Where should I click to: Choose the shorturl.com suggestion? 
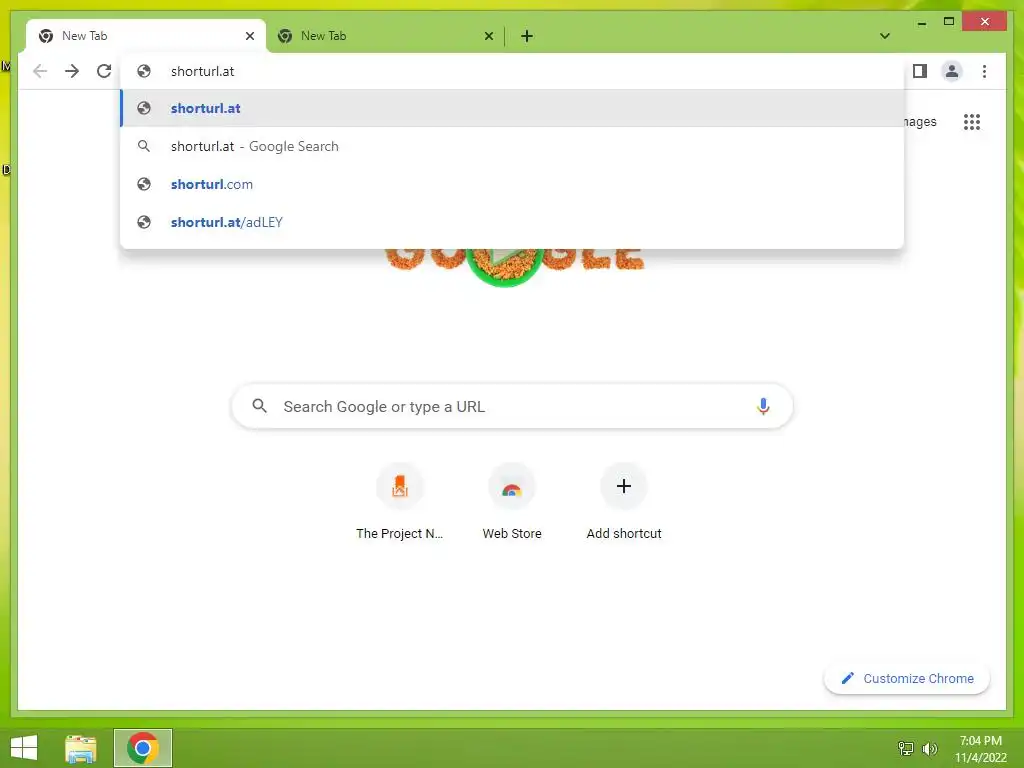point(512,184)
